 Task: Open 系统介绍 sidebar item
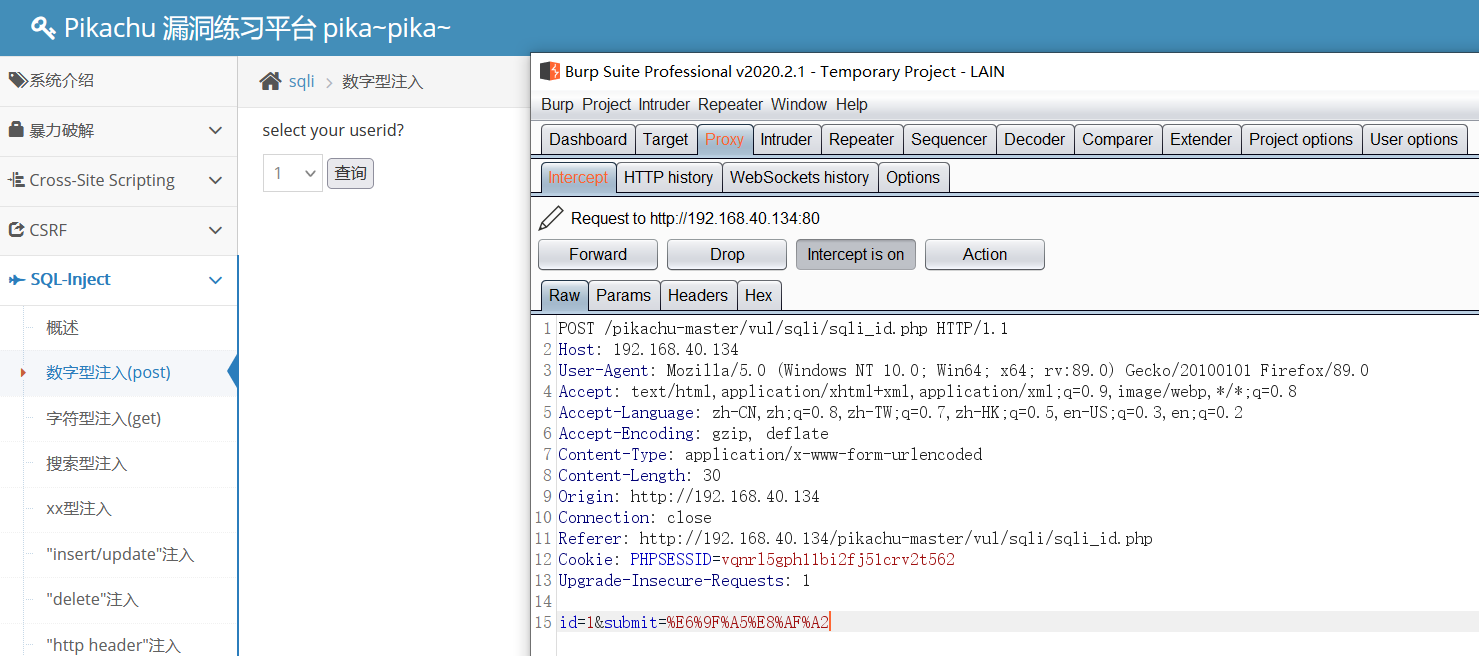tap(119, 80)
